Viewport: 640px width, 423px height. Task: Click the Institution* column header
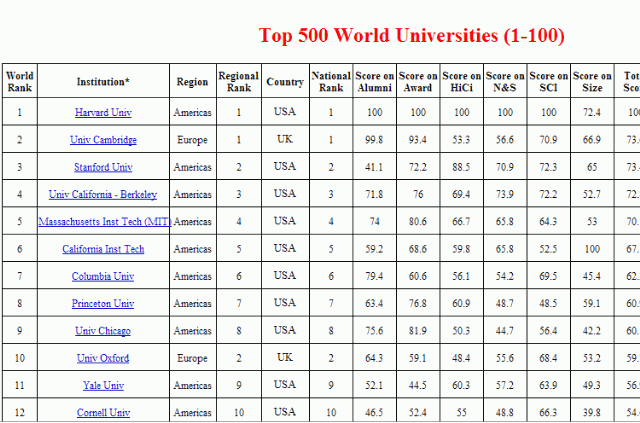coord(103,81)
